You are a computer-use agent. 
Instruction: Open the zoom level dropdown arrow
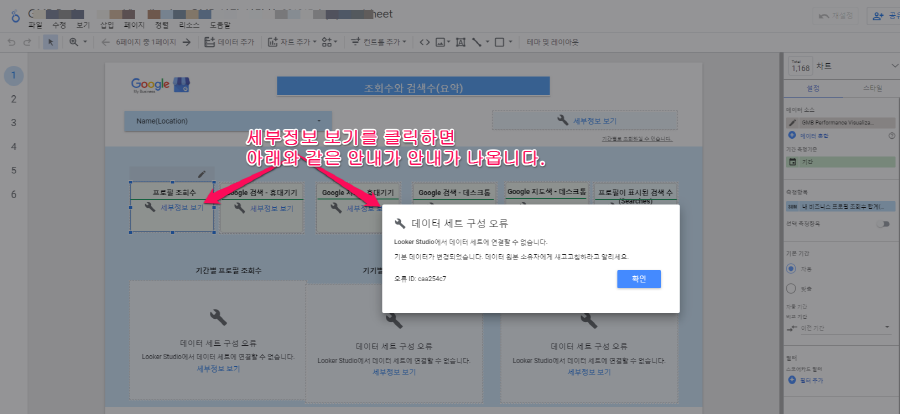point(85,42)
